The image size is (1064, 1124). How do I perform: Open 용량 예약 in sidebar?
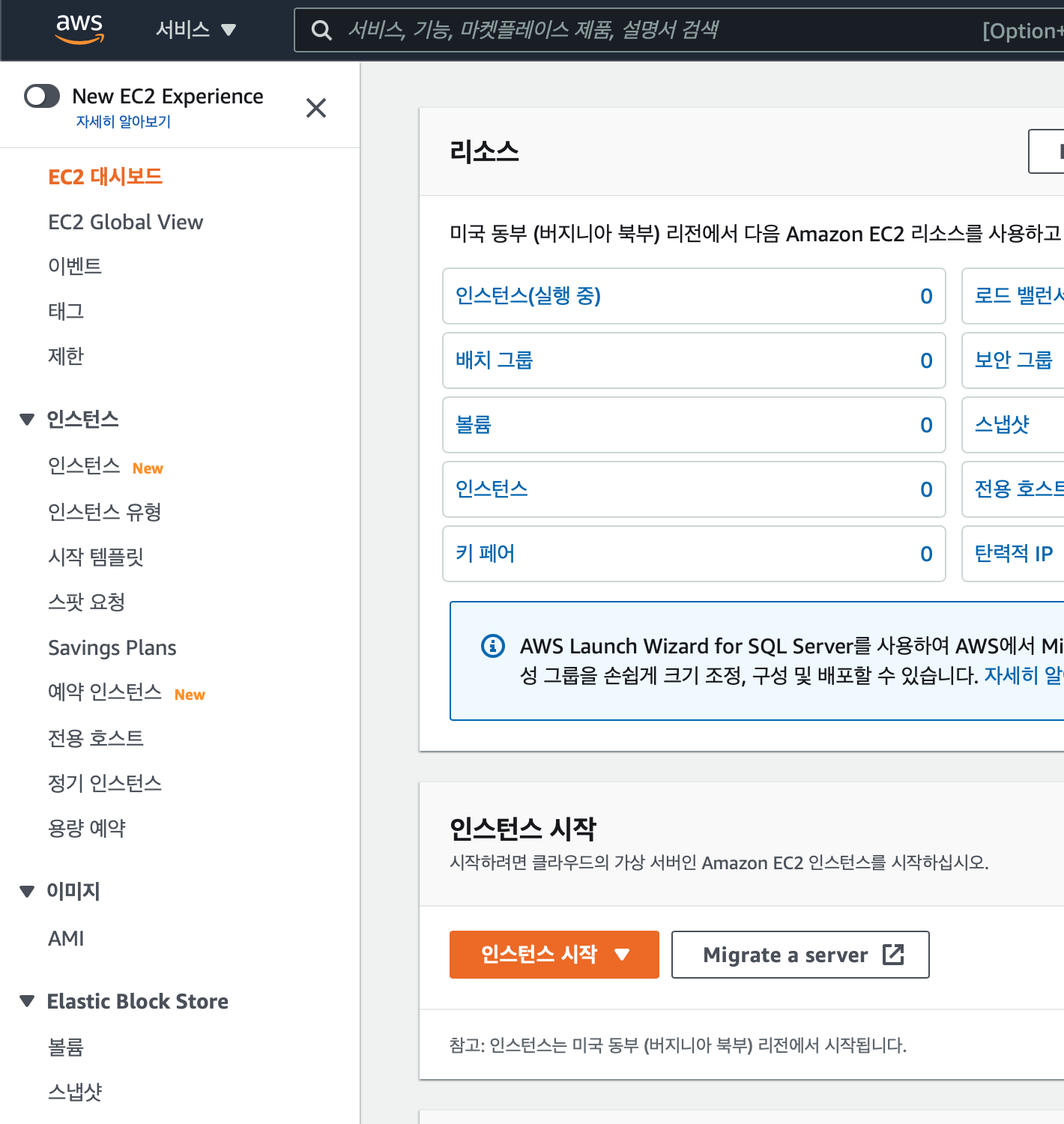coord(87,828)
